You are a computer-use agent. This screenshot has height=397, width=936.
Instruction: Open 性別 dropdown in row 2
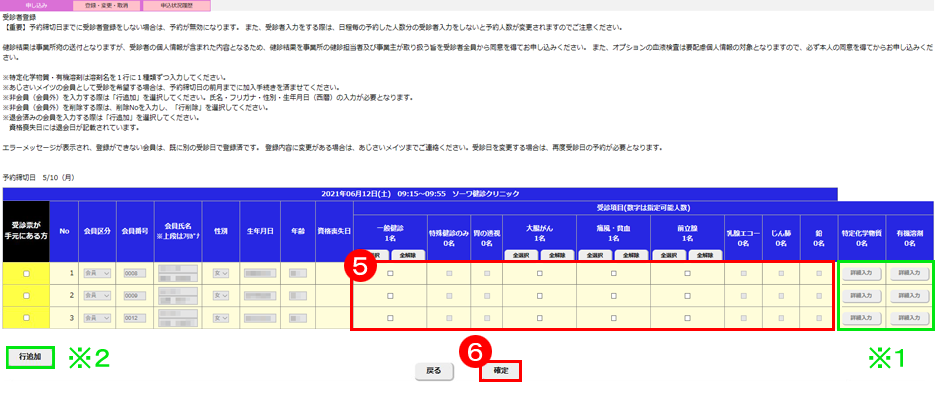pos(221,296)
